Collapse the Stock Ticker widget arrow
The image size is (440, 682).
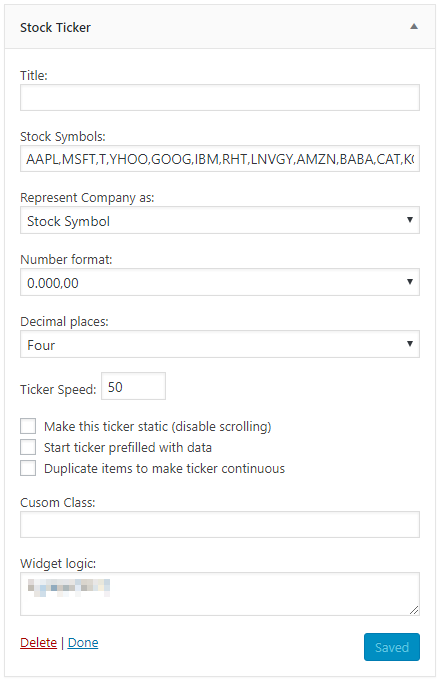414,27
